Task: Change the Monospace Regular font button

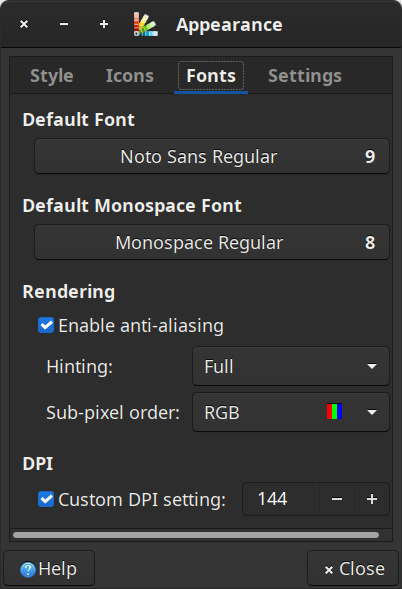Action: click(212, 242)
